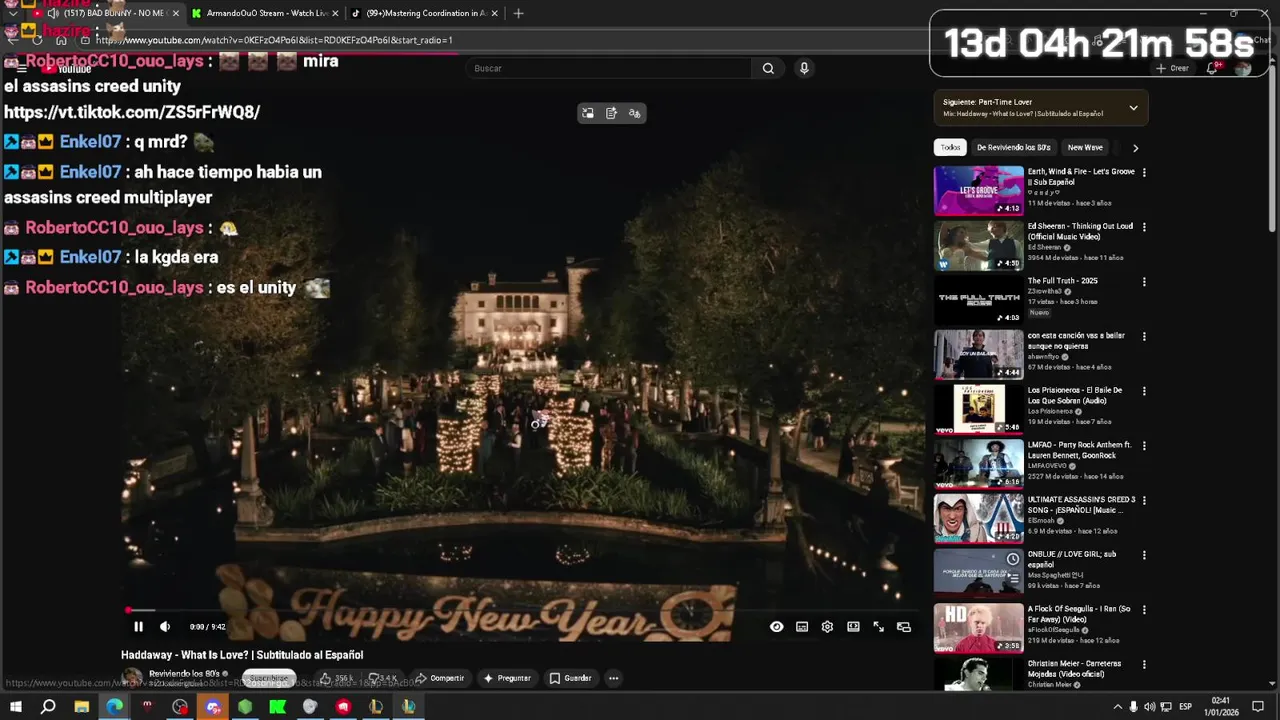Screen dimensions: 1280x720
Task: Click the picture-in-picture icon over video
Action: (588, 113)
